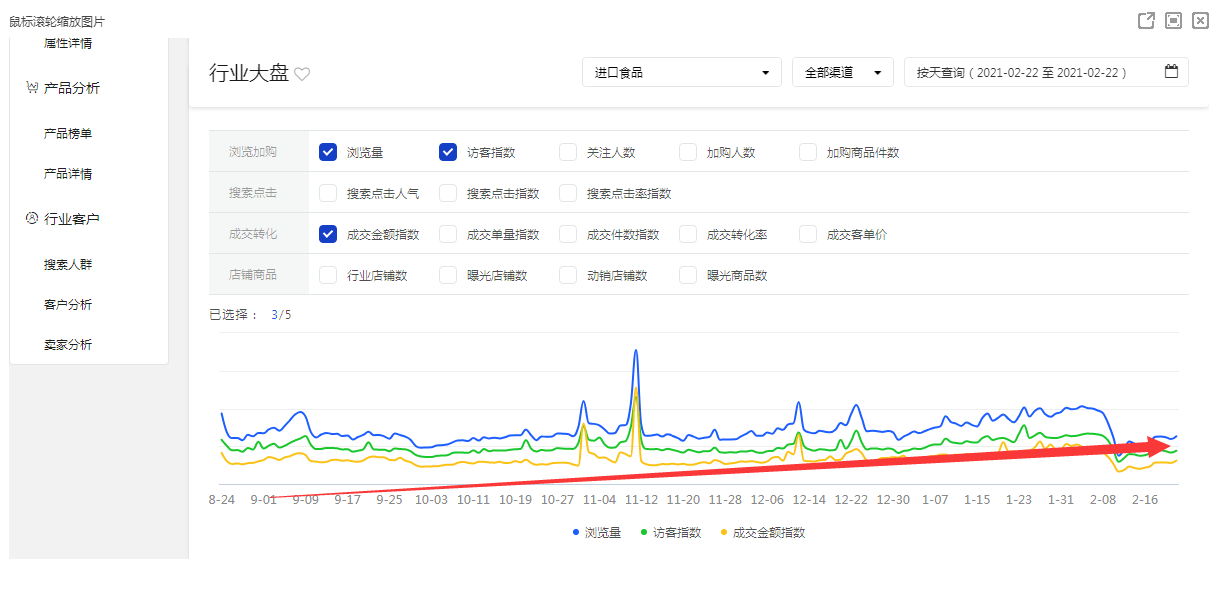Click the 成交转化 row label
1217x597 pixels.
click(253, 234)
